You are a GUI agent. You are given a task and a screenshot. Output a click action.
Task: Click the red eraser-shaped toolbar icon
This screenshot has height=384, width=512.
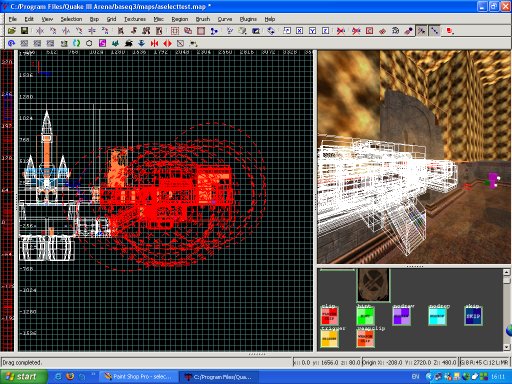[x=382, y=31]
